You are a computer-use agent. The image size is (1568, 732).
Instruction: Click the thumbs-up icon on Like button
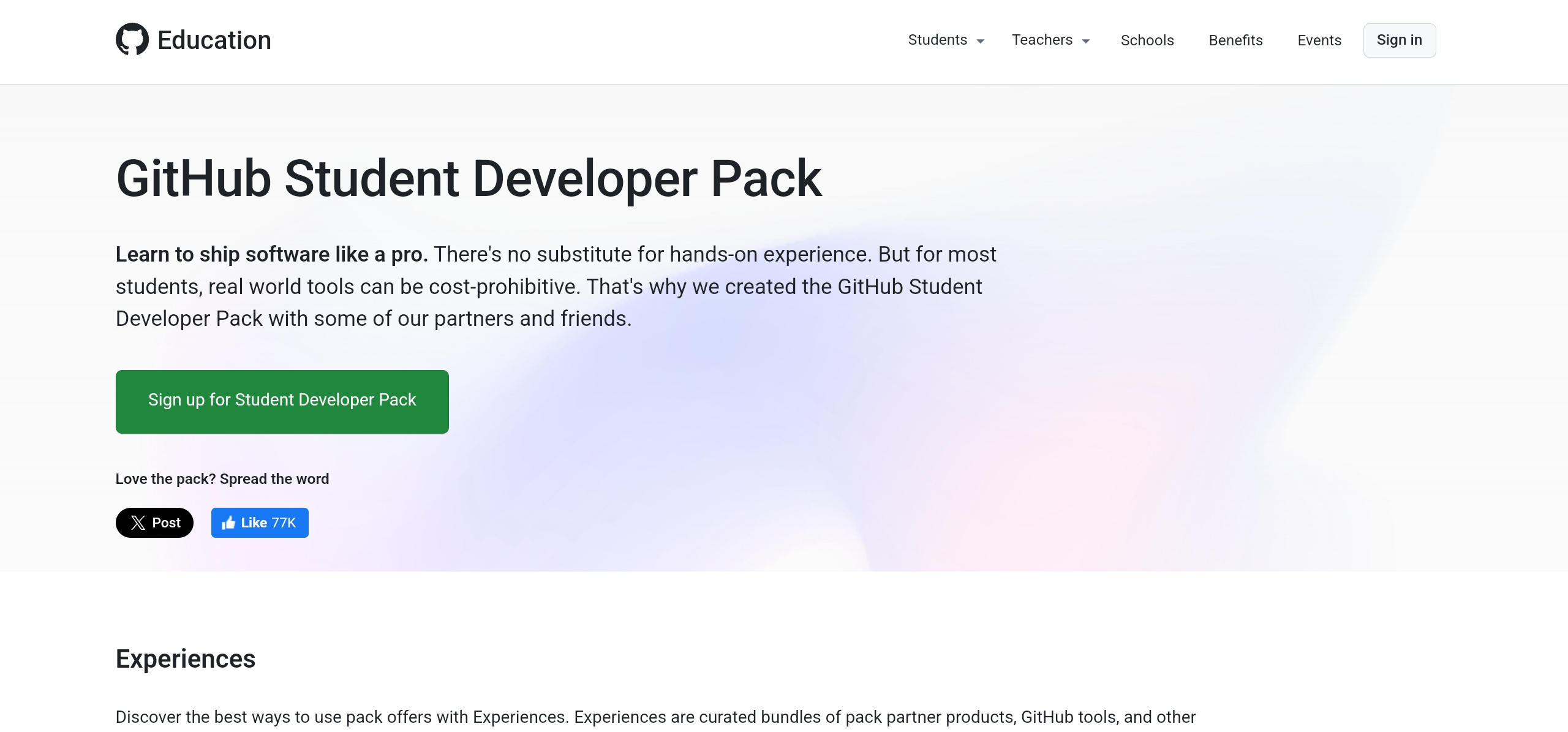(x=228, y=523)
